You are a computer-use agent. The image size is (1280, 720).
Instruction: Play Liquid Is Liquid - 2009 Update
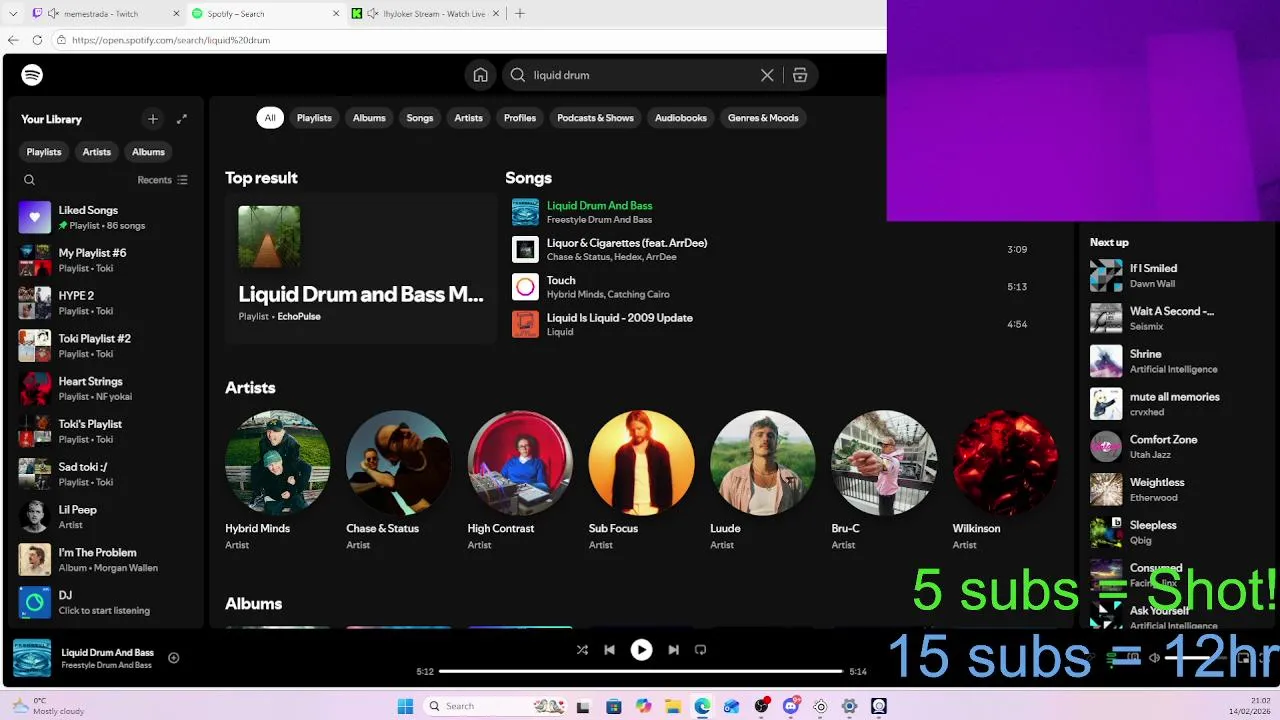(x=619, y=318)
